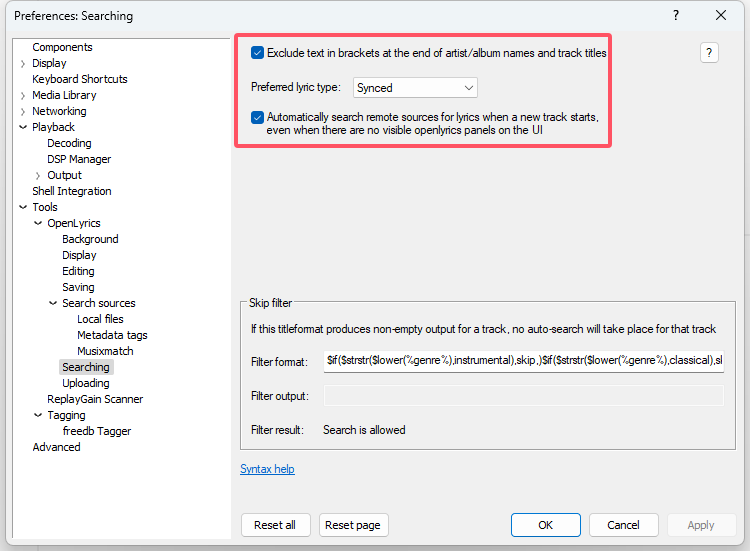Viewport: 750px width, 551px height.
Task: Expand the Display tree node
Action: pos(22,64)
